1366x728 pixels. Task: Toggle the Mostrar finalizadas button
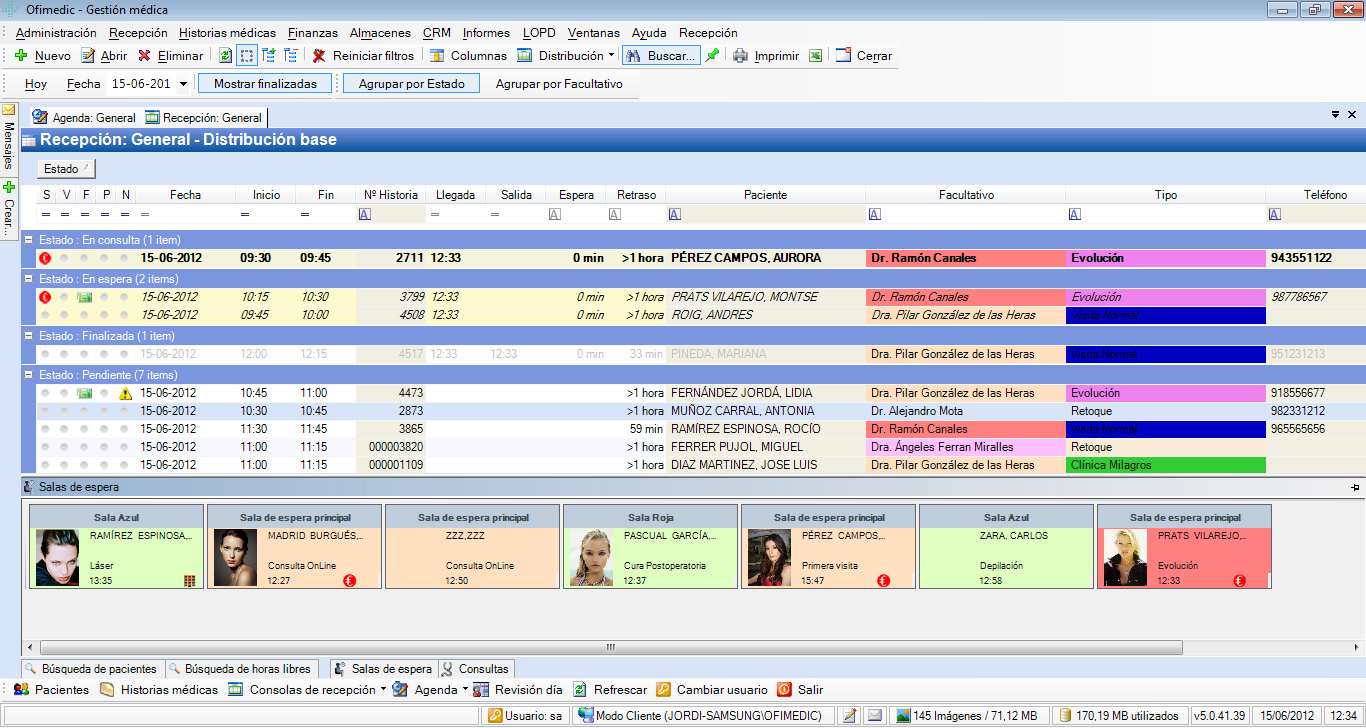coord(265,84)
